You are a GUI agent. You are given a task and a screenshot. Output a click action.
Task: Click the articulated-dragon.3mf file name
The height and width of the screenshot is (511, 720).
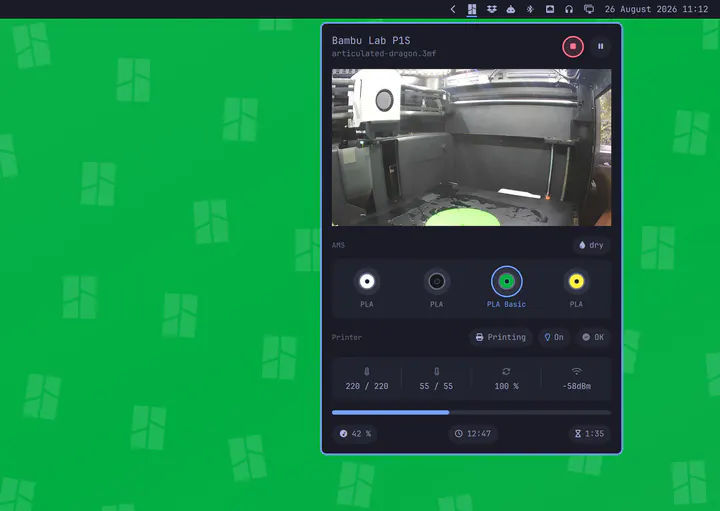384,53
